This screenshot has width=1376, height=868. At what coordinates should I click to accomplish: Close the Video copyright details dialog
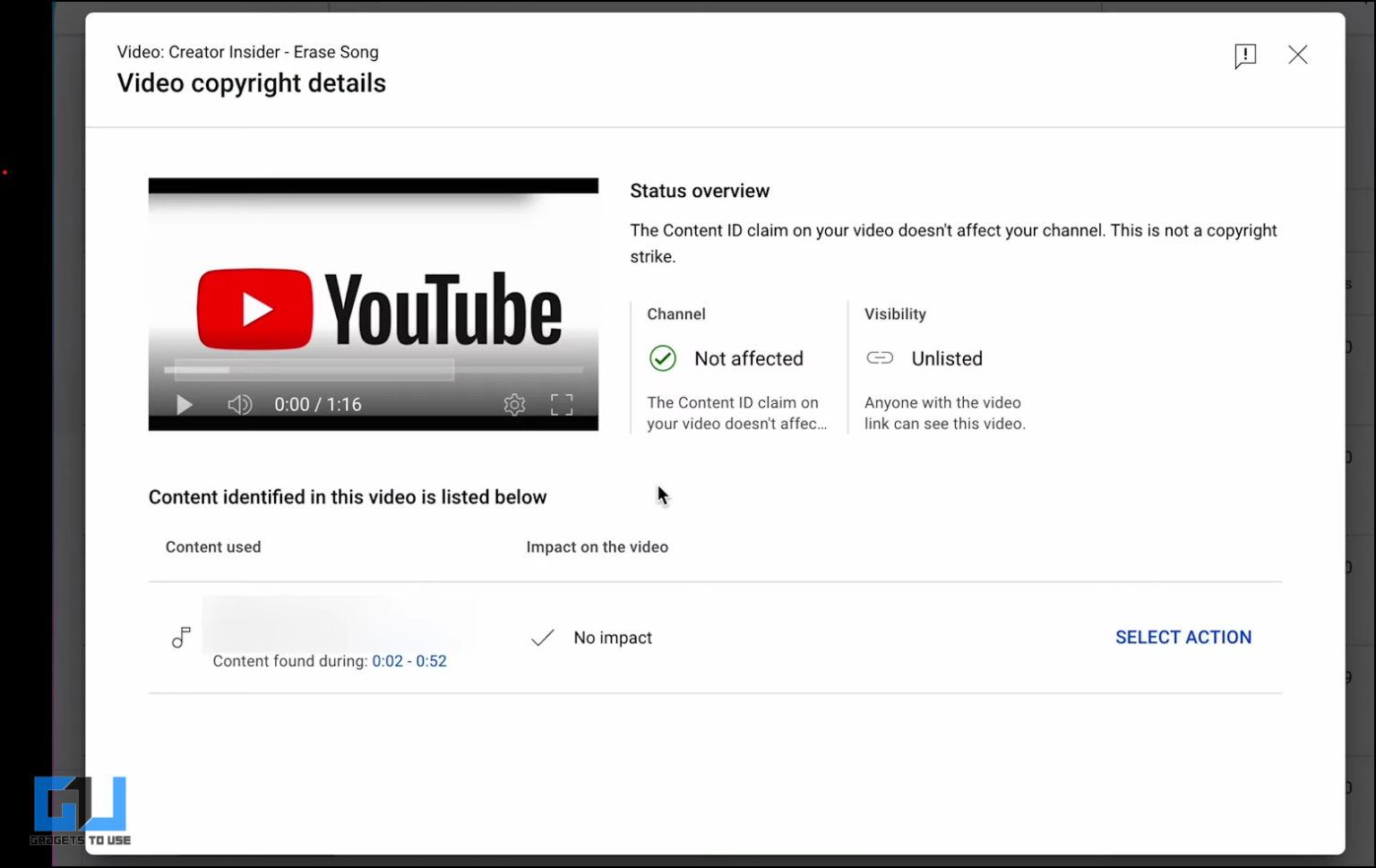pyautogui.click(x=1298, y=55)
